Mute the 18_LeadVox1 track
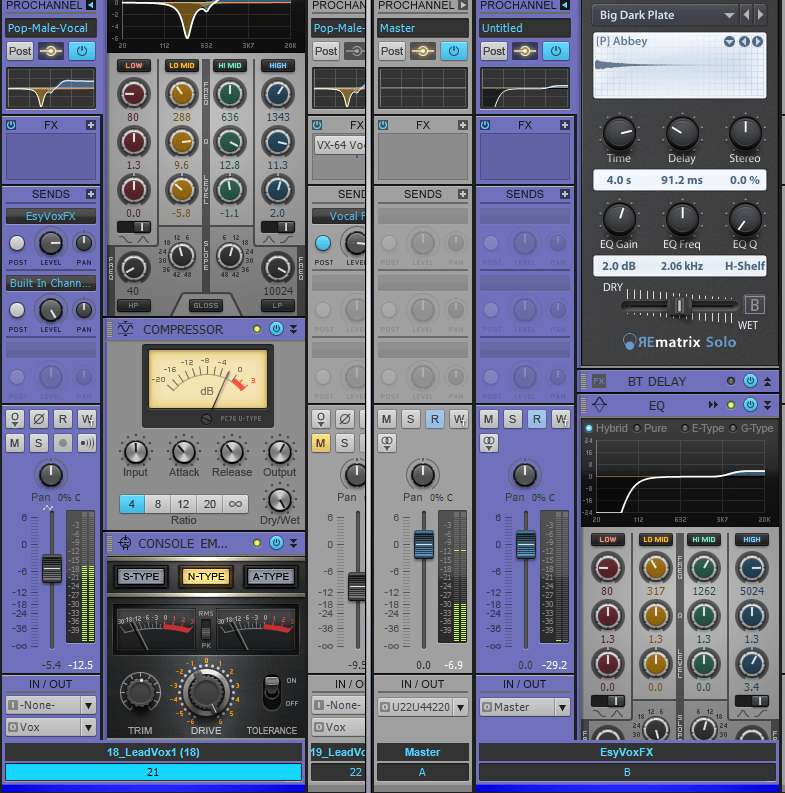Image resolution: width=785 pixels, height=793 pixels. [15, 443]
